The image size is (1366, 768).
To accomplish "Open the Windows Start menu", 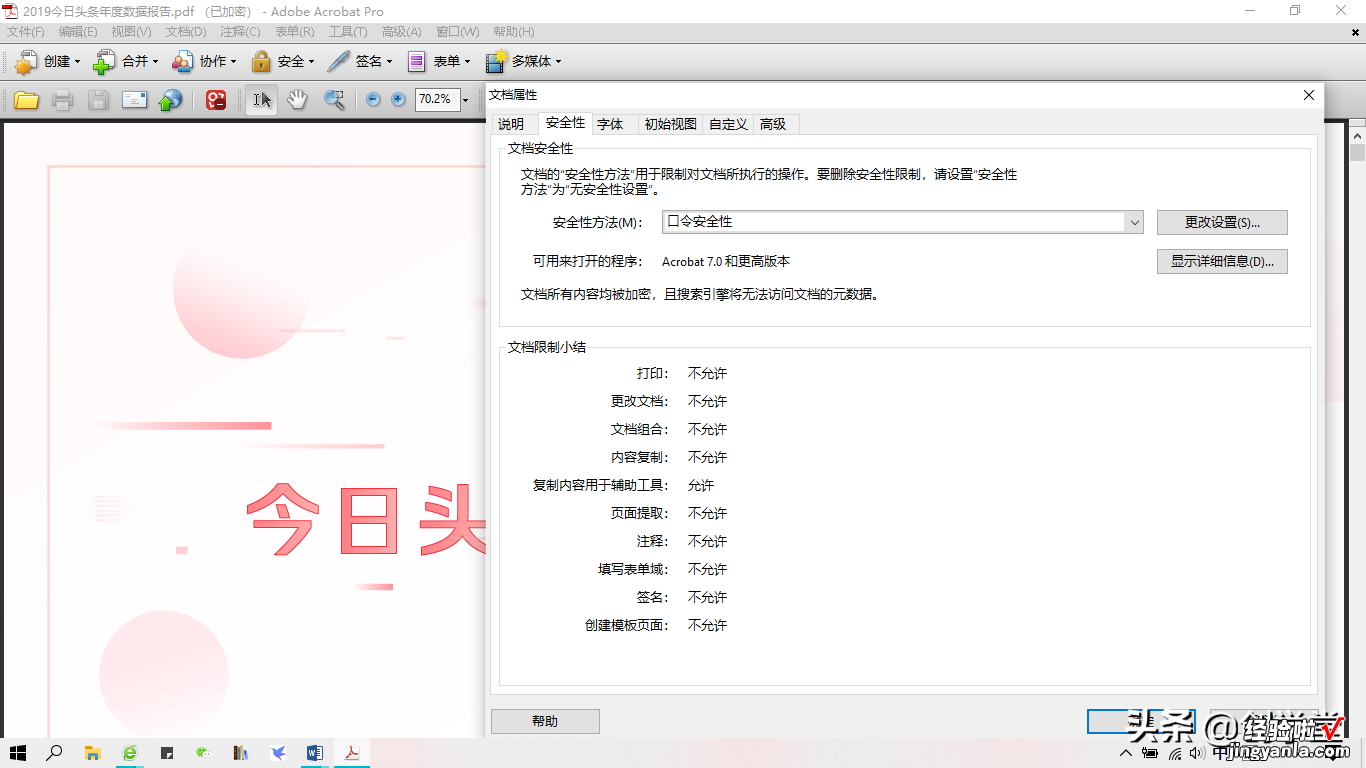I will pyautogui.click(x=18, y=753).
